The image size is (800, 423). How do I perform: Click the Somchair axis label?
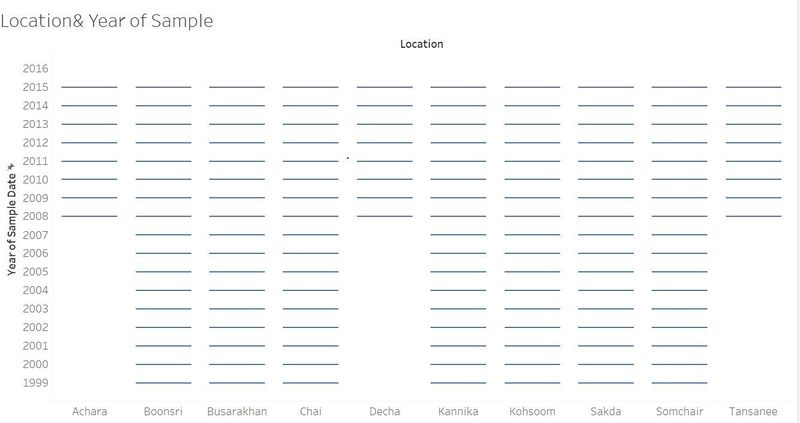pos(680,411)
